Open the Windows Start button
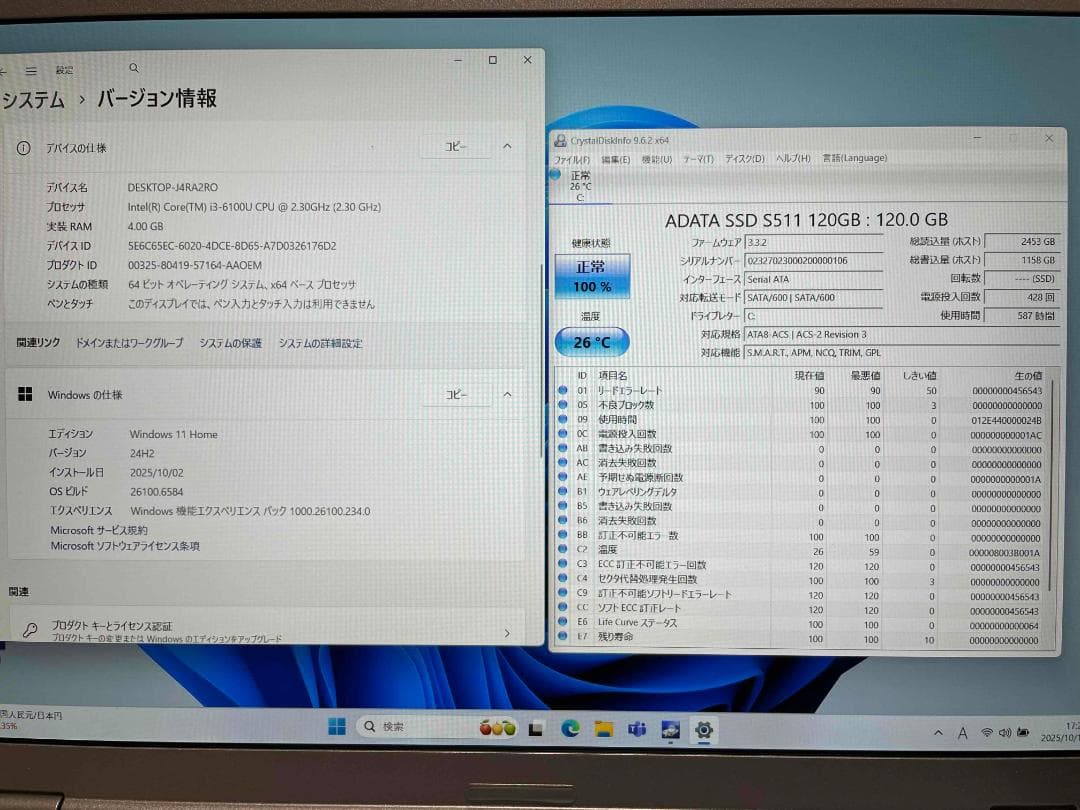1080x810 pixels. tap(337, 727)
